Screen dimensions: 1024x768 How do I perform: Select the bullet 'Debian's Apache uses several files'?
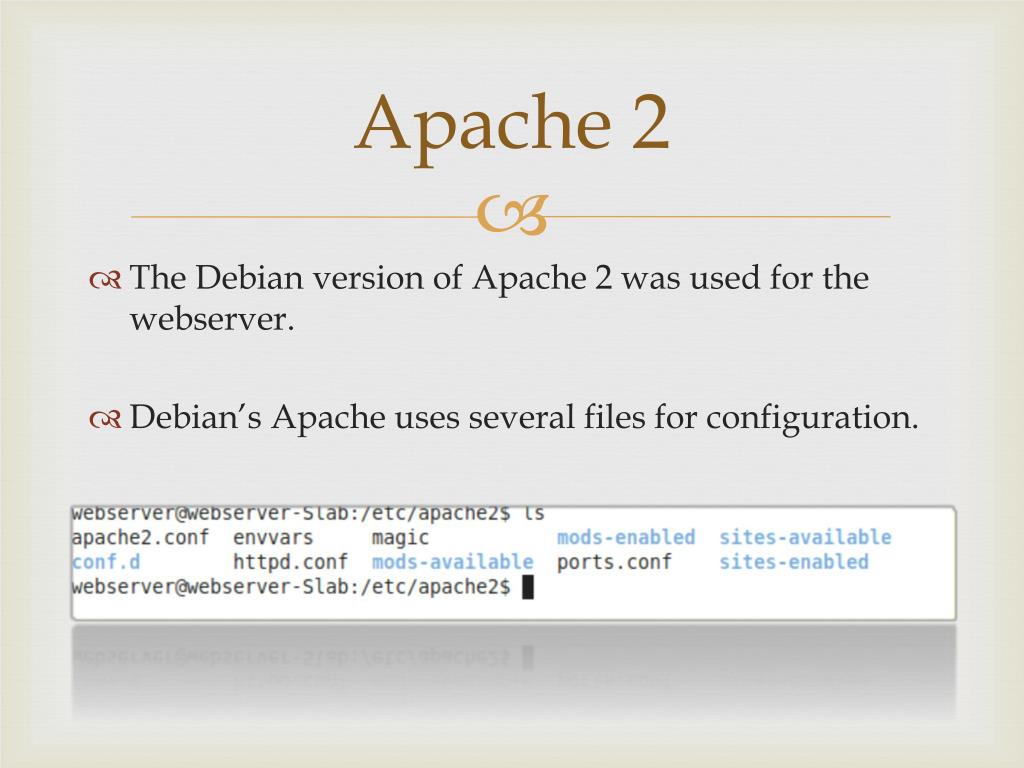[x=524, y=419]
